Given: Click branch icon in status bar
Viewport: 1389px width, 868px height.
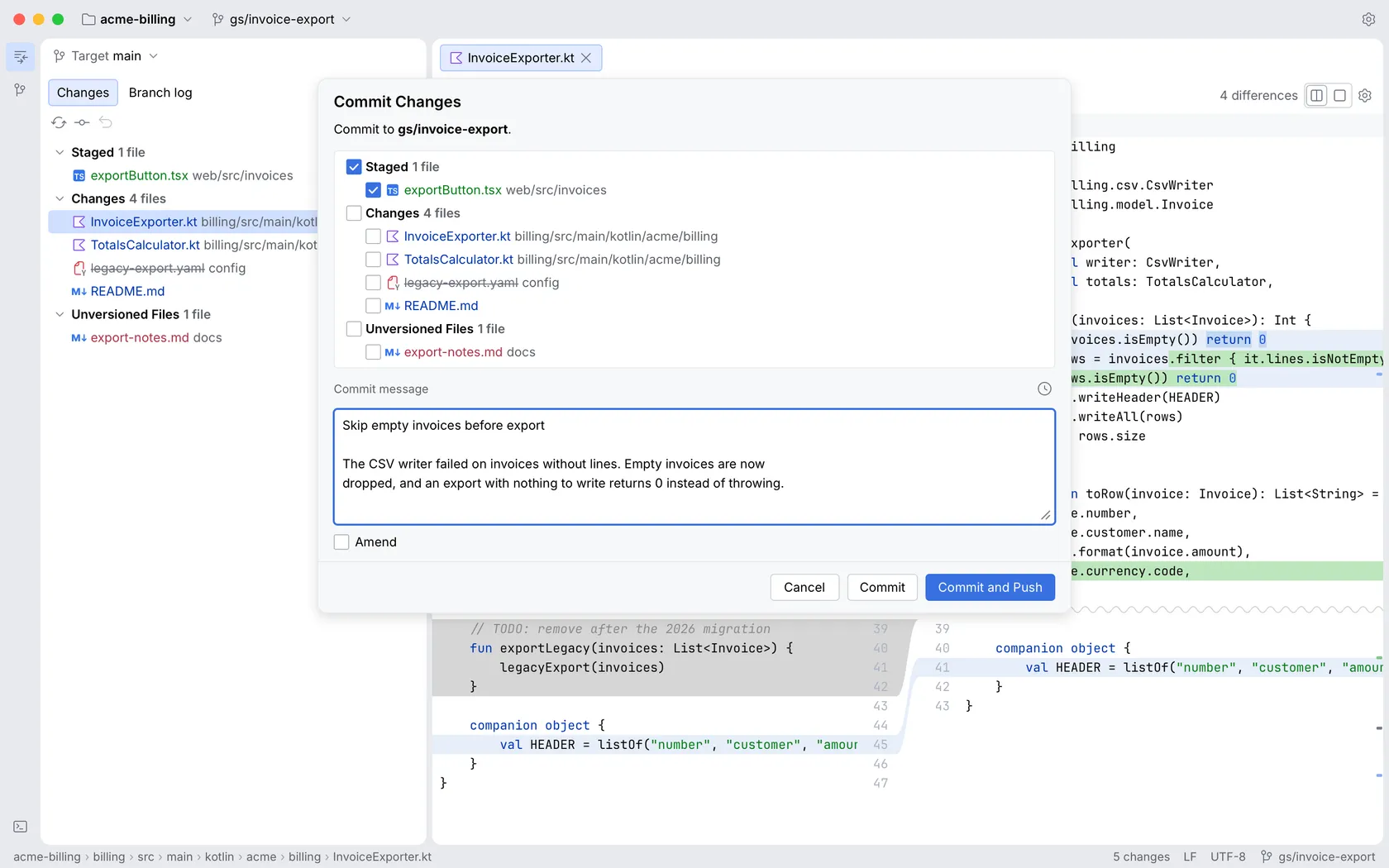Looking at the screenshot, I should click(1267, 856).
